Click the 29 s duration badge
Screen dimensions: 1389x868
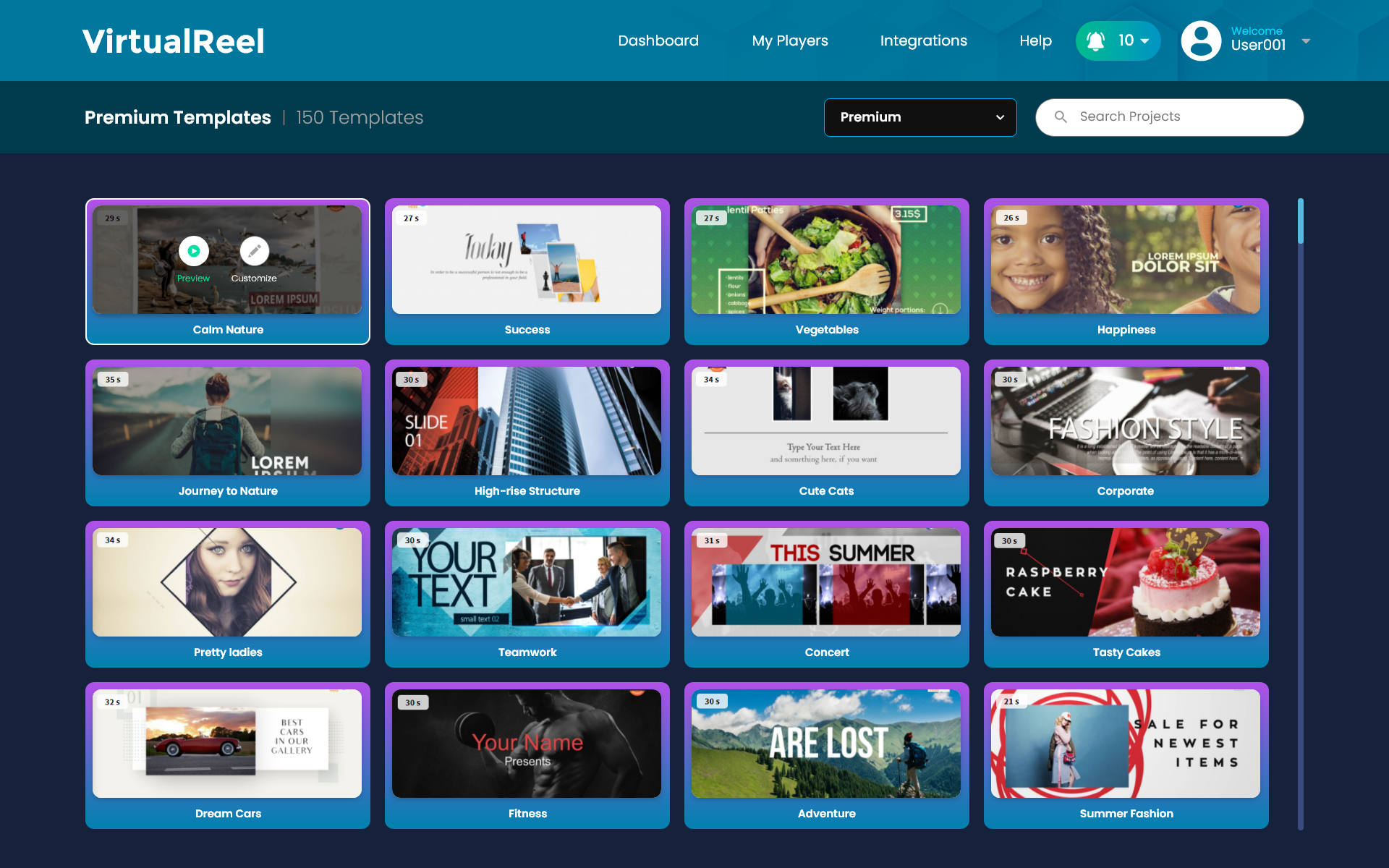pos(113,218)
